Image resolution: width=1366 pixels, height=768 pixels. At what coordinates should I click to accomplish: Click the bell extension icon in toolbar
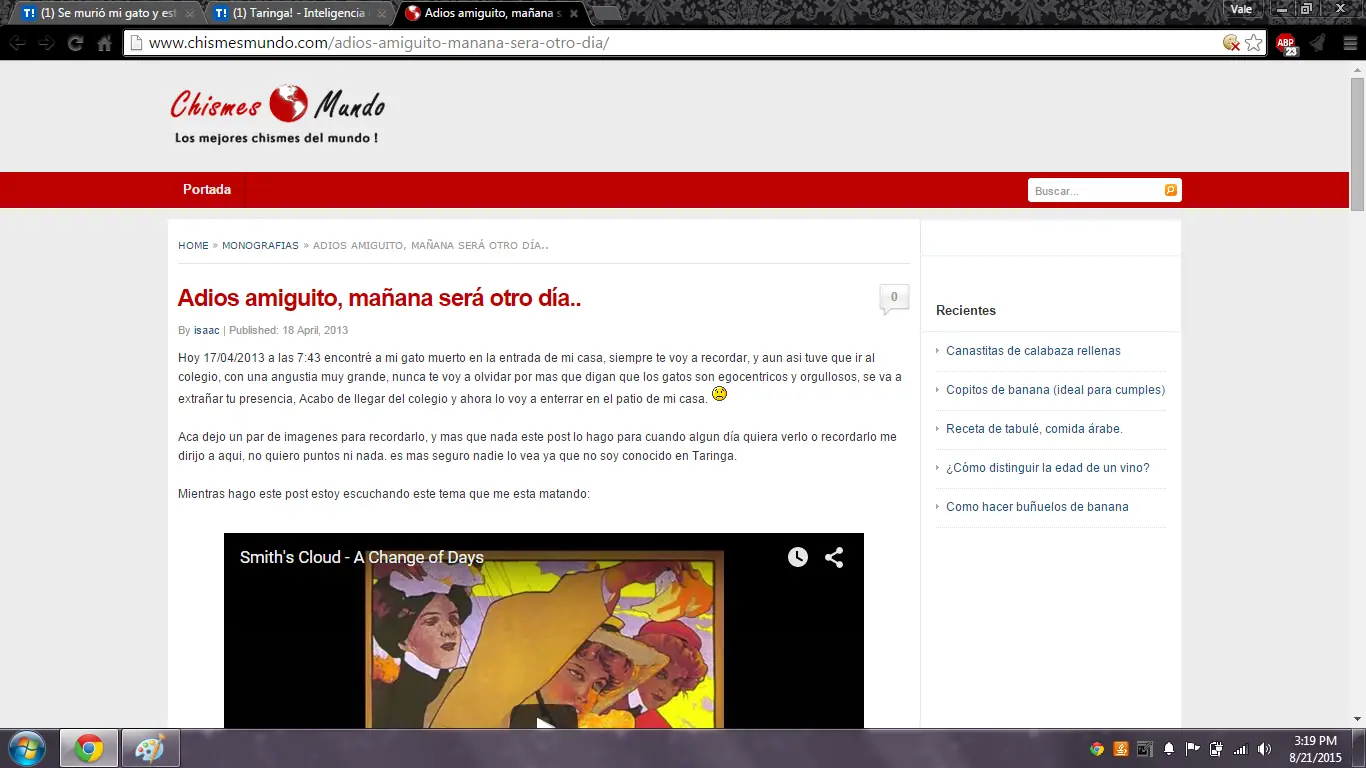tap(1317, 43)
